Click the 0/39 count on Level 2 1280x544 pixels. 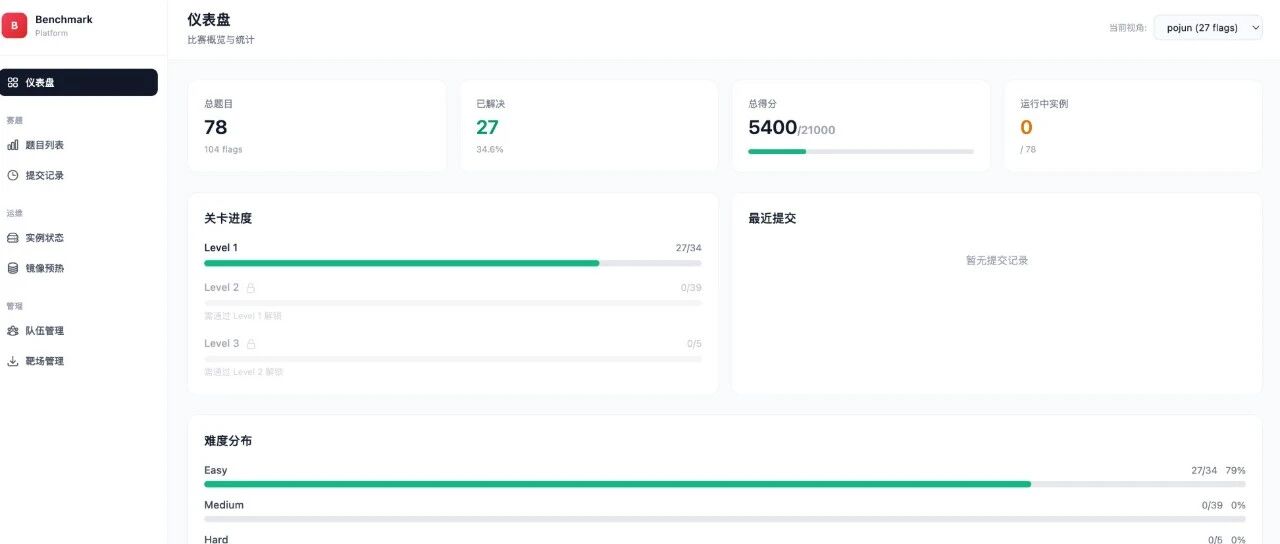tap(691, 288)
